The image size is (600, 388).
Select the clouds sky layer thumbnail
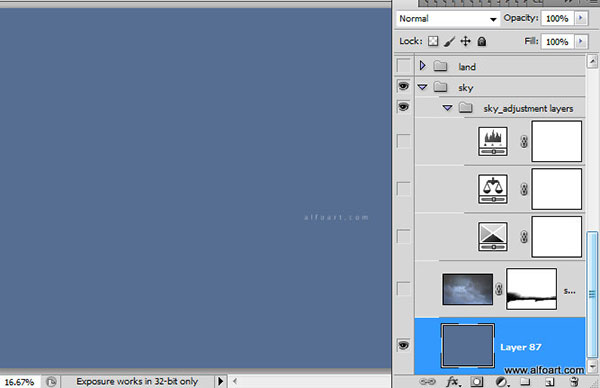pyautogui.click(x=468, y=289)
